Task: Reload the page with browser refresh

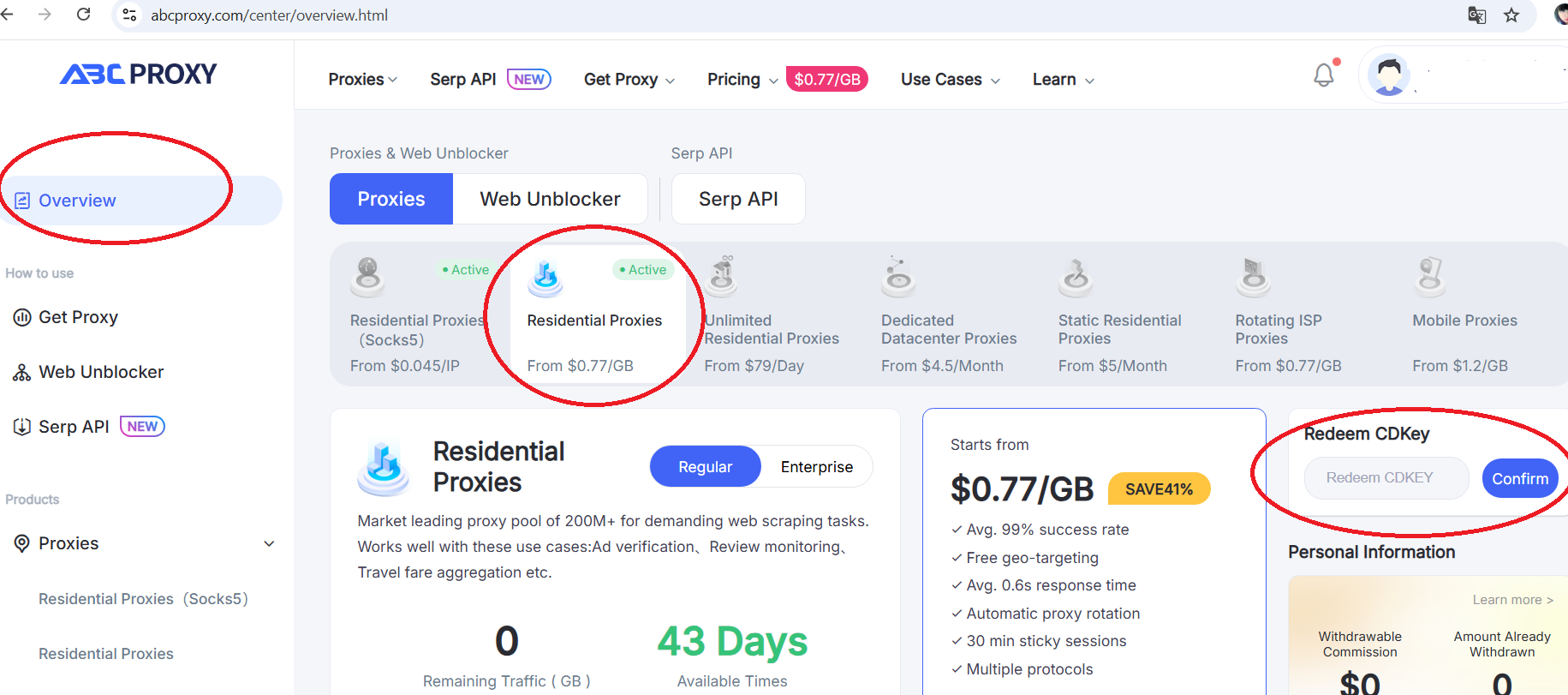Action: click(83, 15)
